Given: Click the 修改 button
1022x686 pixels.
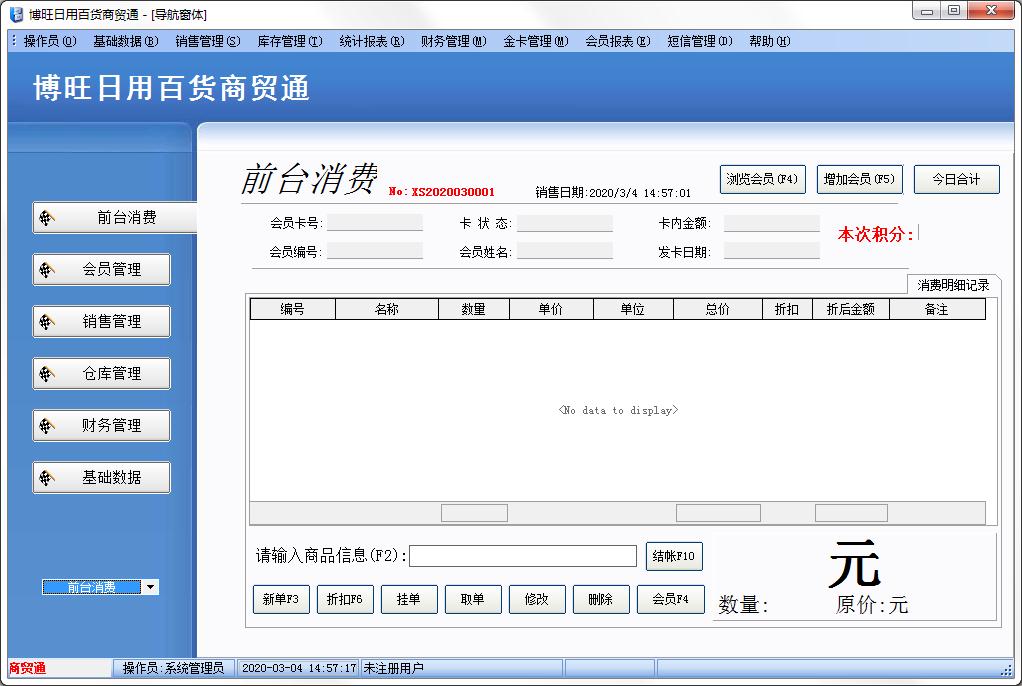Looking at the screenshot, I should [x=536, y=599].
